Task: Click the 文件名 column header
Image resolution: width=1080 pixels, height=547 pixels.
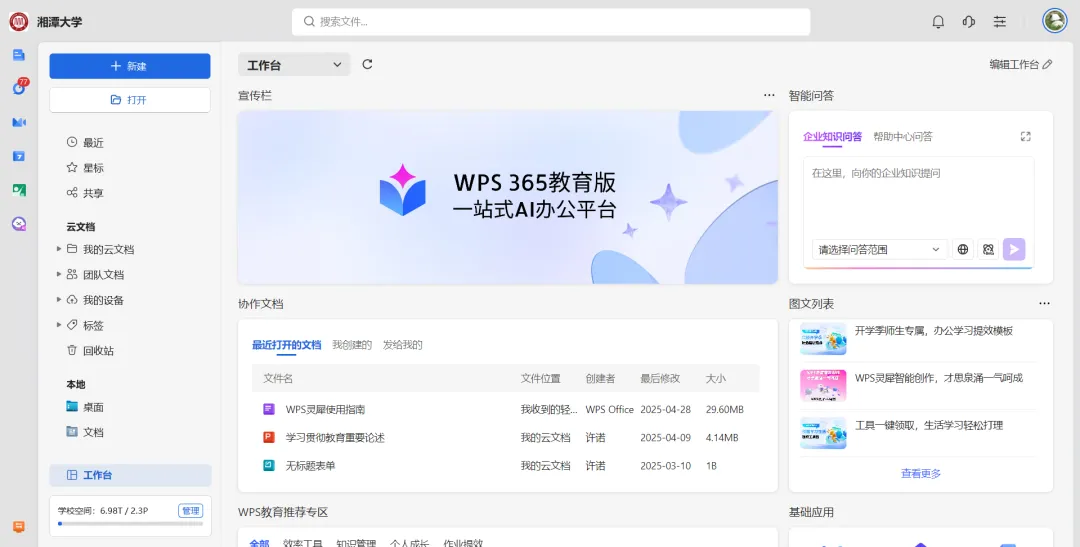Action: pyautogui.click(x=278, y=378)
